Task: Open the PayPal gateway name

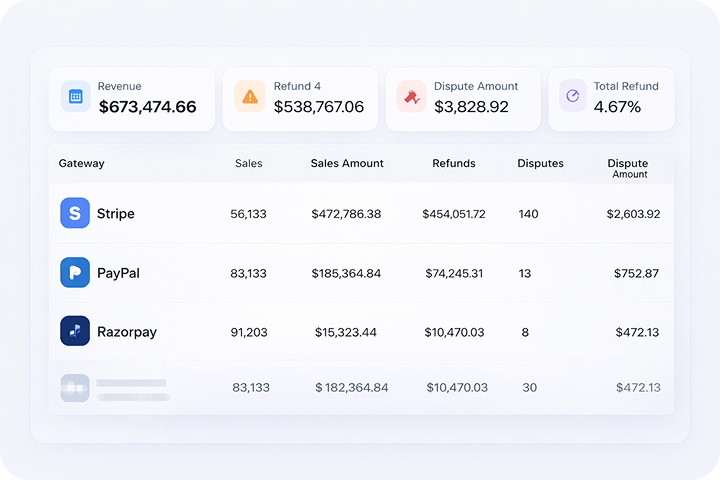Action: pos(118,273)
